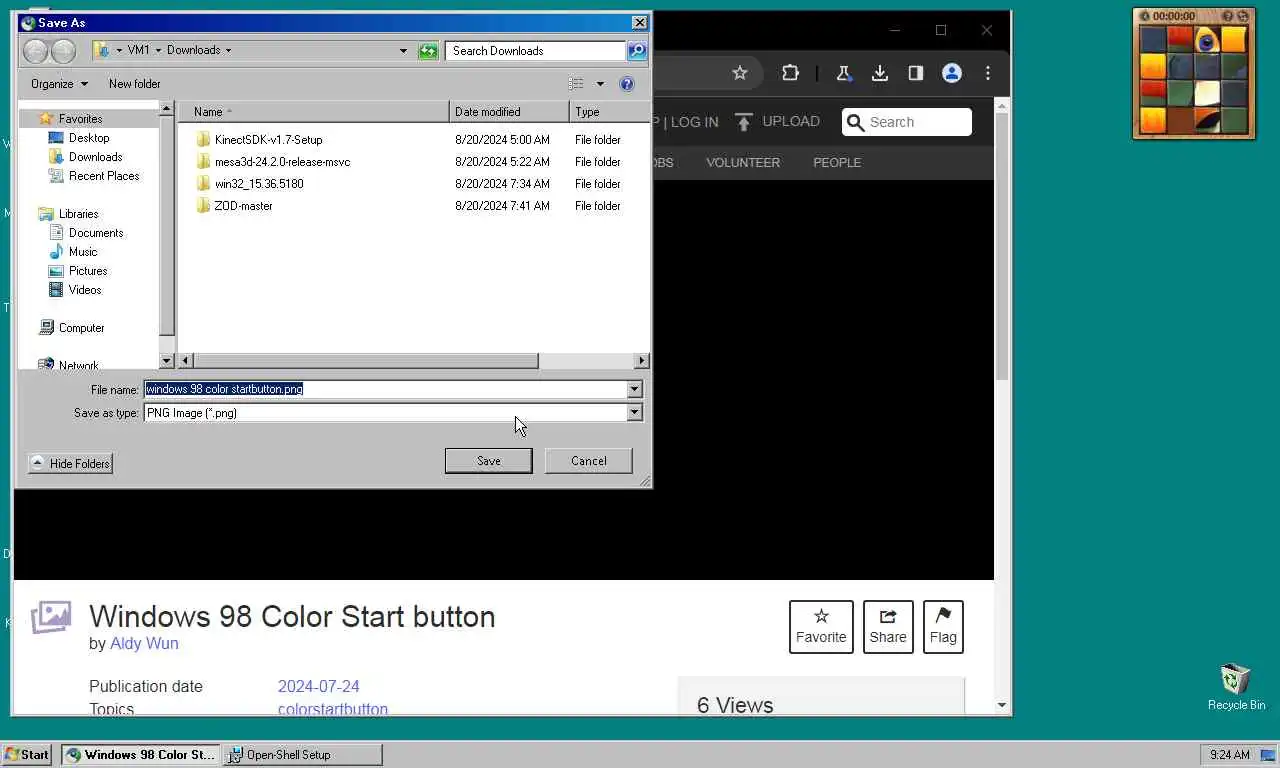The image size is (1280, 768).
Task: Open browser downloads icon
Action: (880, 73)
